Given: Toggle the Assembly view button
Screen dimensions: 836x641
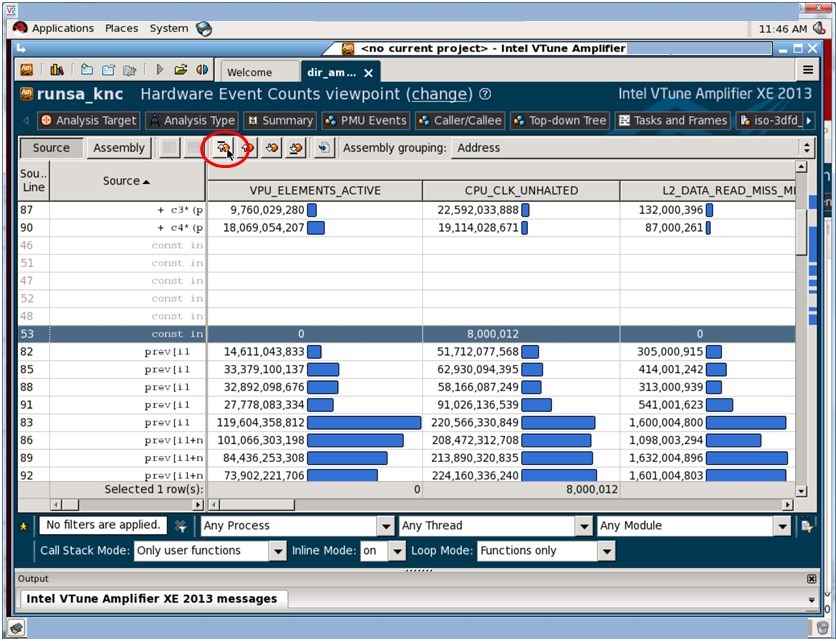Looking at the screenshot, I should click(119, 148).
